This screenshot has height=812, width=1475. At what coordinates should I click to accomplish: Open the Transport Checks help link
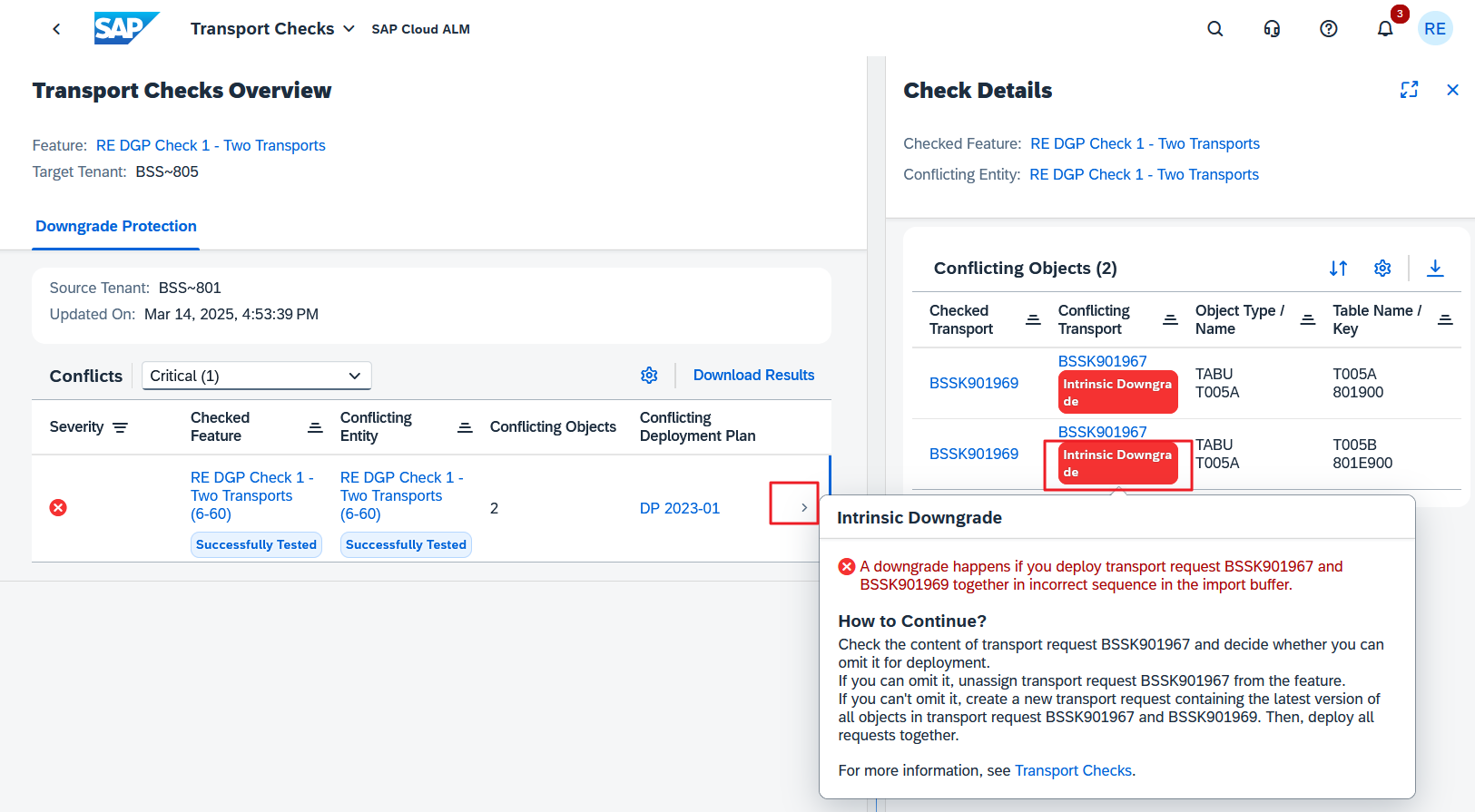click(x=1073, y=770)
